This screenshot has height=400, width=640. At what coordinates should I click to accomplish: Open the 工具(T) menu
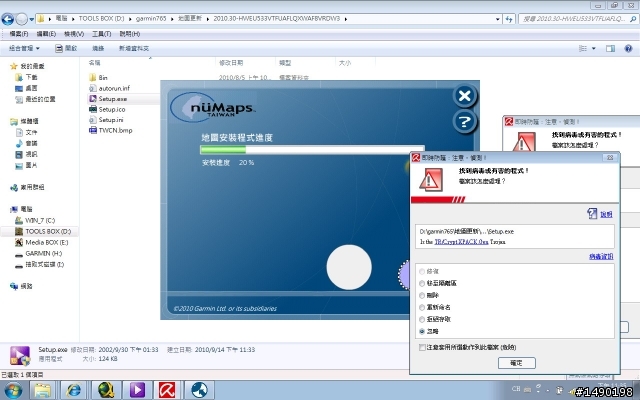[102, 34]
